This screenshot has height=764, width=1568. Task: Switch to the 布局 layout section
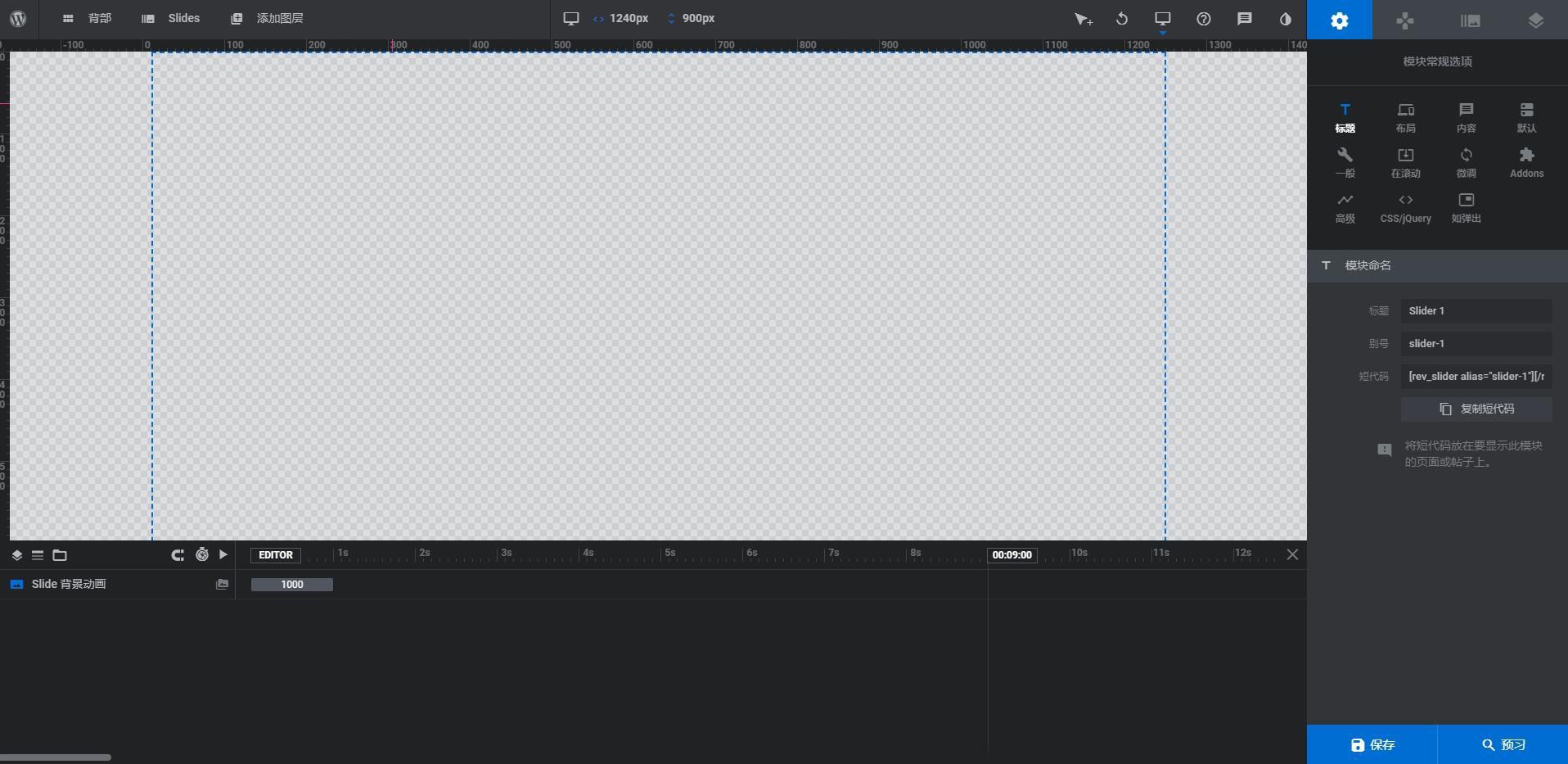click(1405, 117)
